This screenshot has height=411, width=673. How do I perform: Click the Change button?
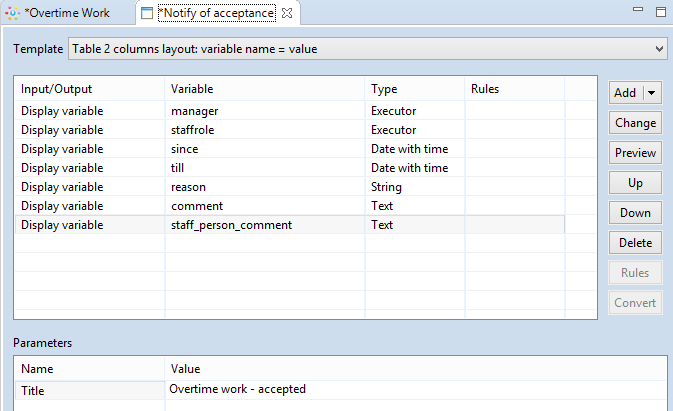coord(635,123)
